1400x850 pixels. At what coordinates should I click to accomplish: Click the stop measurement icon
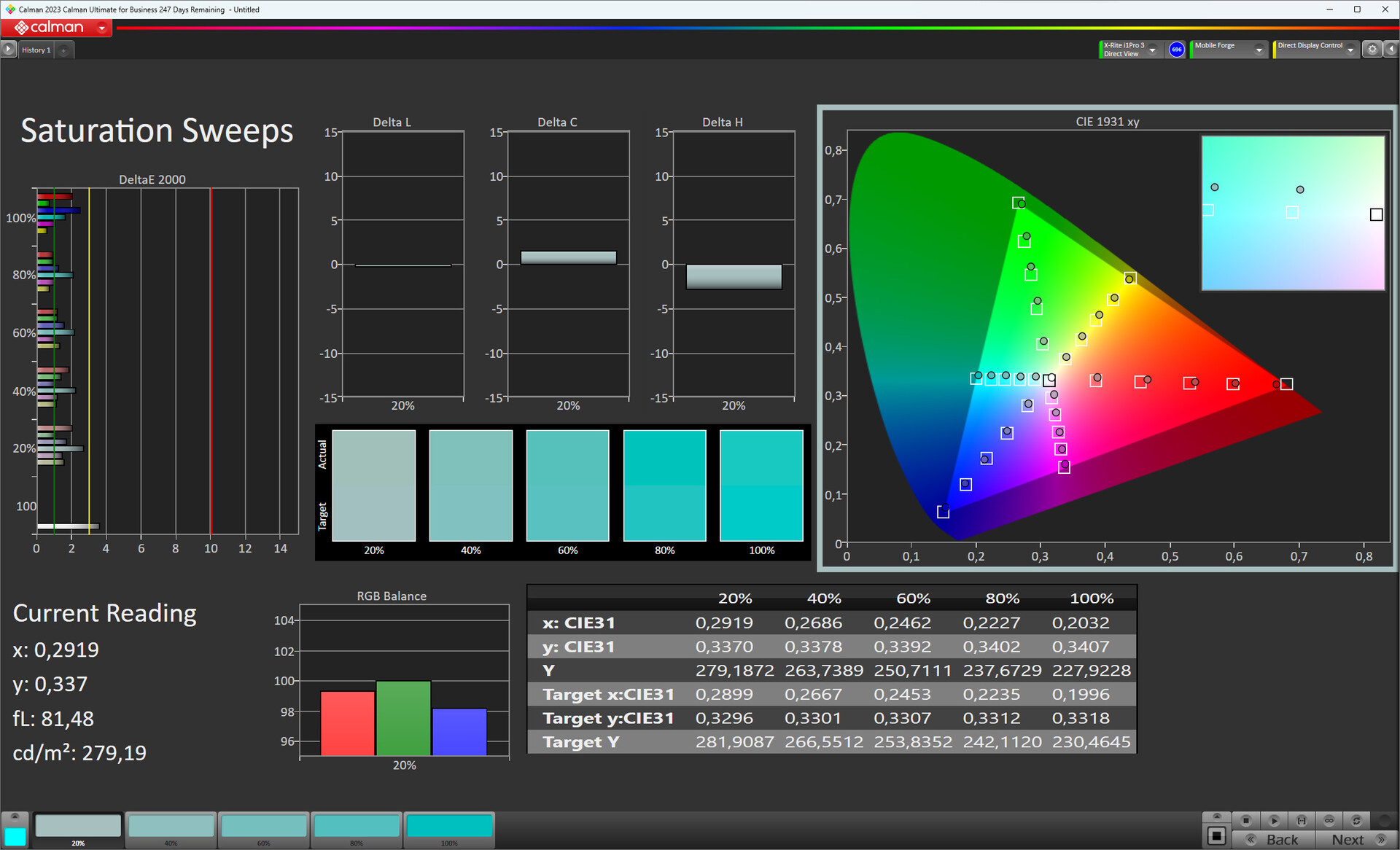1246,820
